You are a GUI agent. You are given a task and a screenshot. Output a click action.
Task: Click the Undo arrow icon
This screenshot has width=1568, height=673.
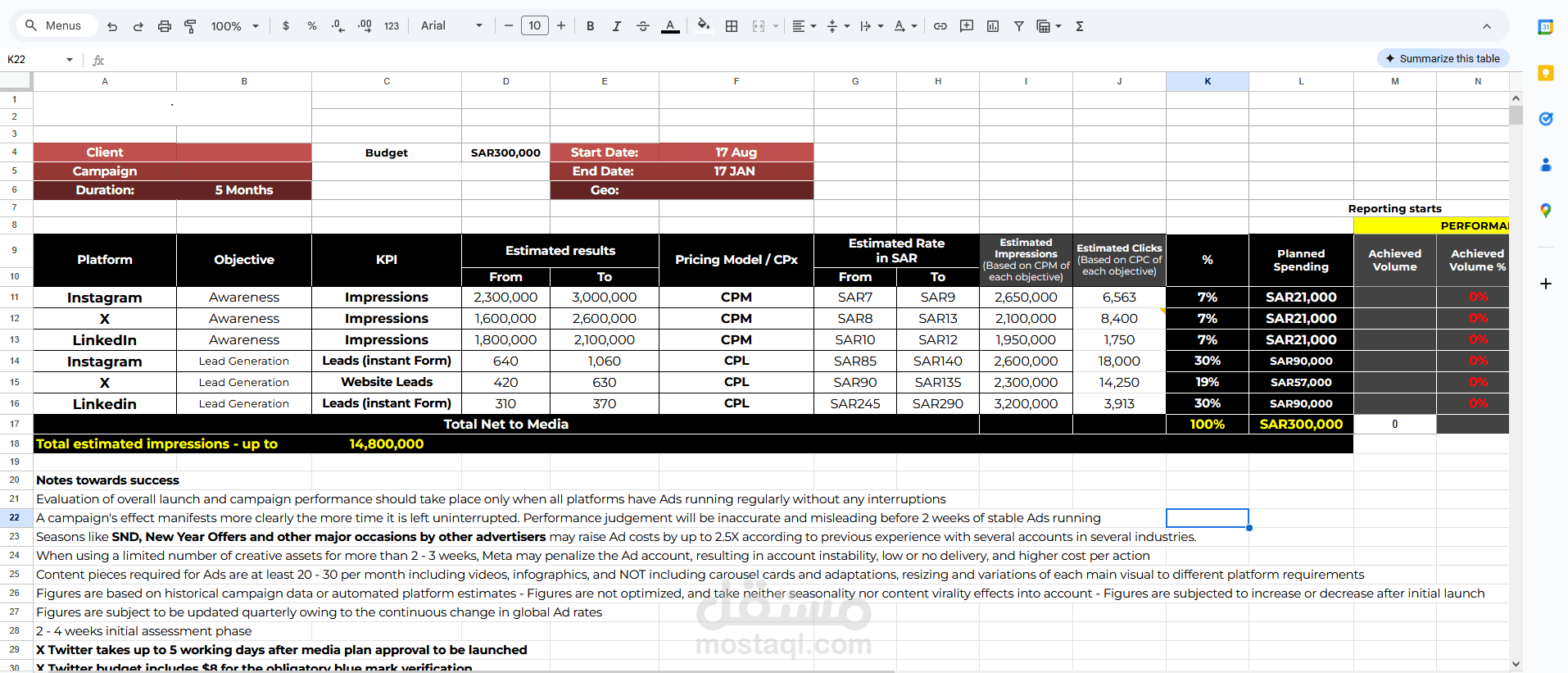(x=112, y=26)
